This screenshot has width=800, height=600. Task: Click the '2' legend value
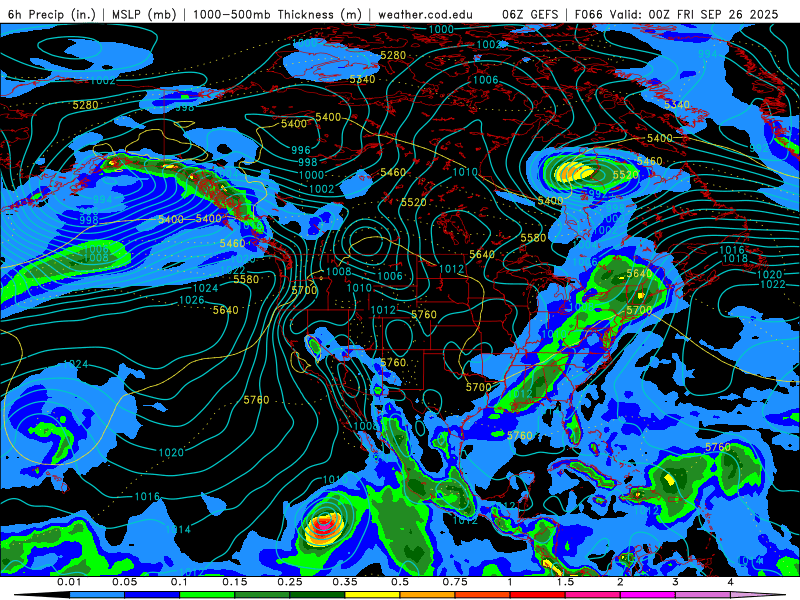point(620,582)
